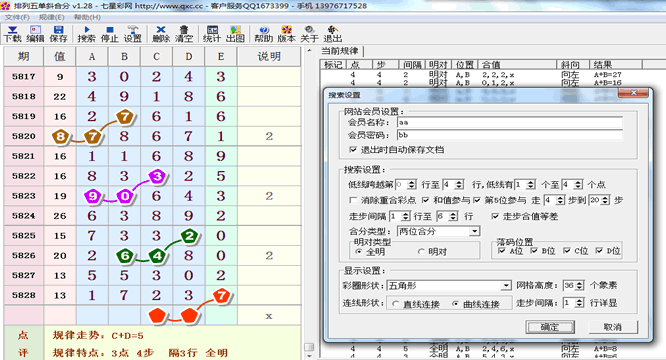Viewport: 666px width, 360px height.
Task: Select 全明 radio button
Action: (359, 252)
